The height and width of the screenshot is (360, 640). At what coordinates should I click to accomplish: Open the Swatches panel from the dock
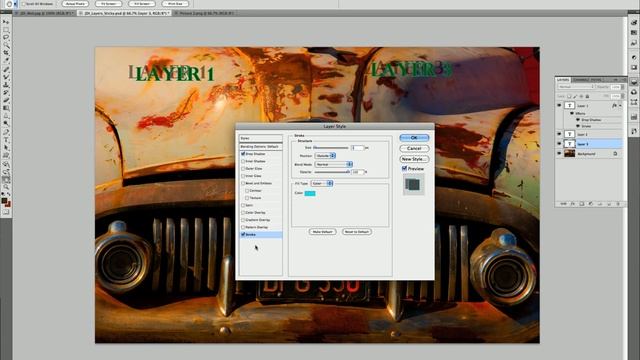[x=633, y=33]
